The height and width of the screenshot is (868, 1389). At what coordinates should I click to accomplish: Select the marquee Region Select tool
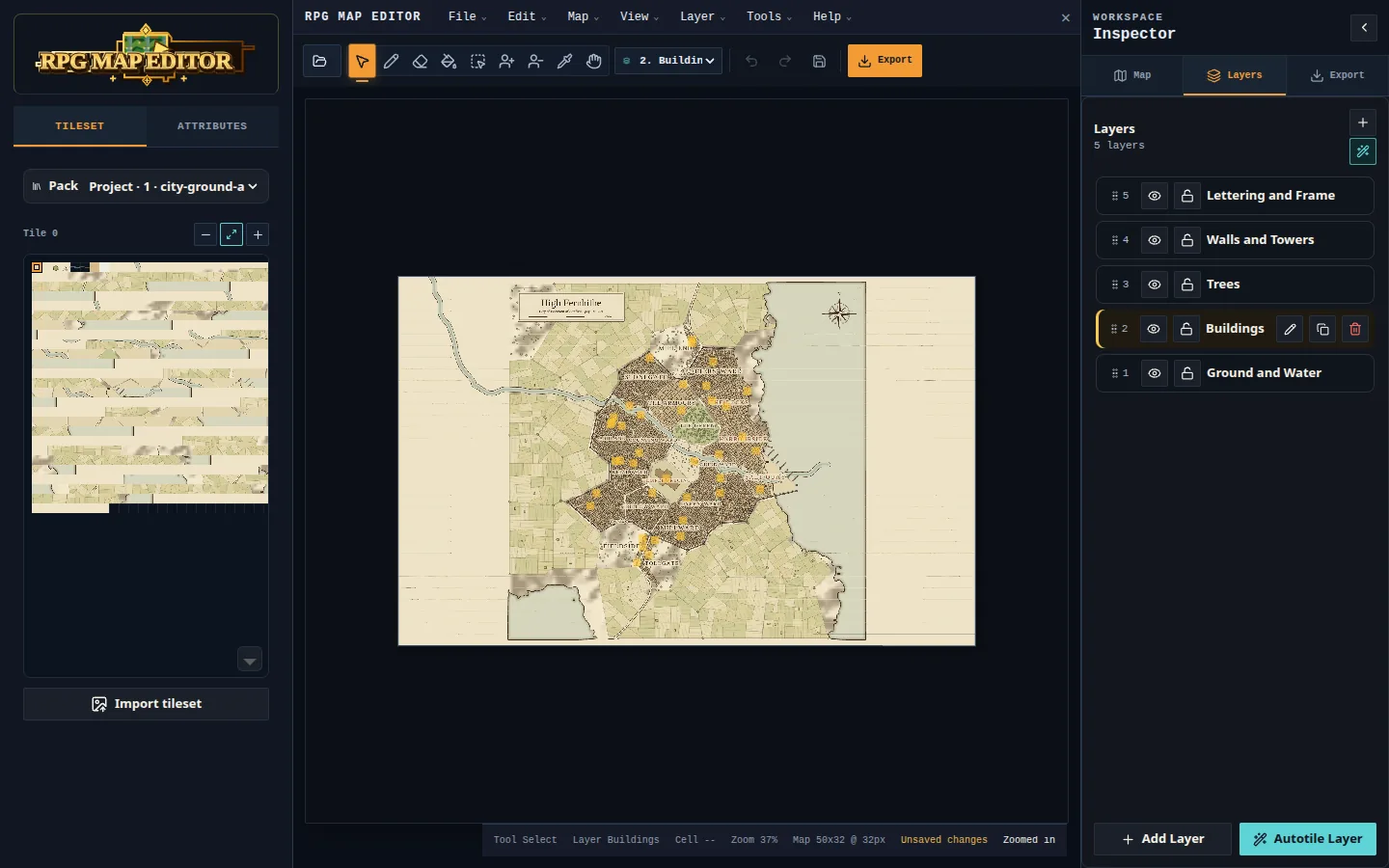477,61
